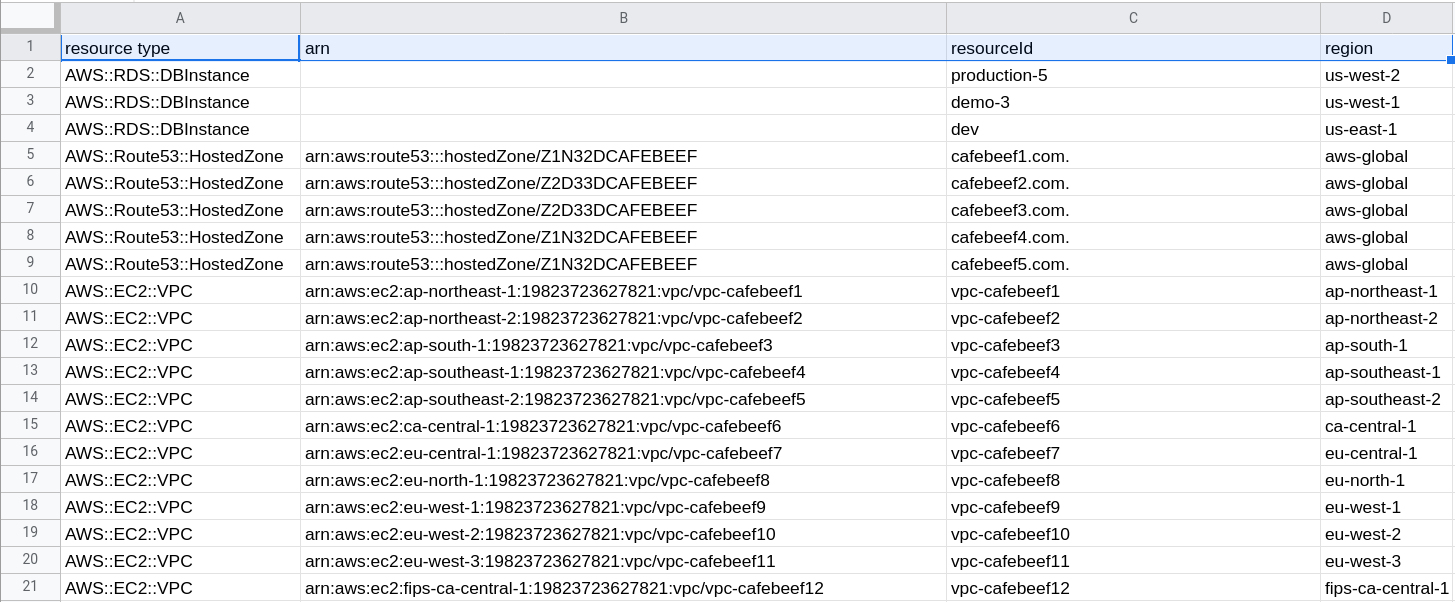1455x602 pixels.
Task: Select region cell 'ap-south-1'
Action: coord(1387,344)
